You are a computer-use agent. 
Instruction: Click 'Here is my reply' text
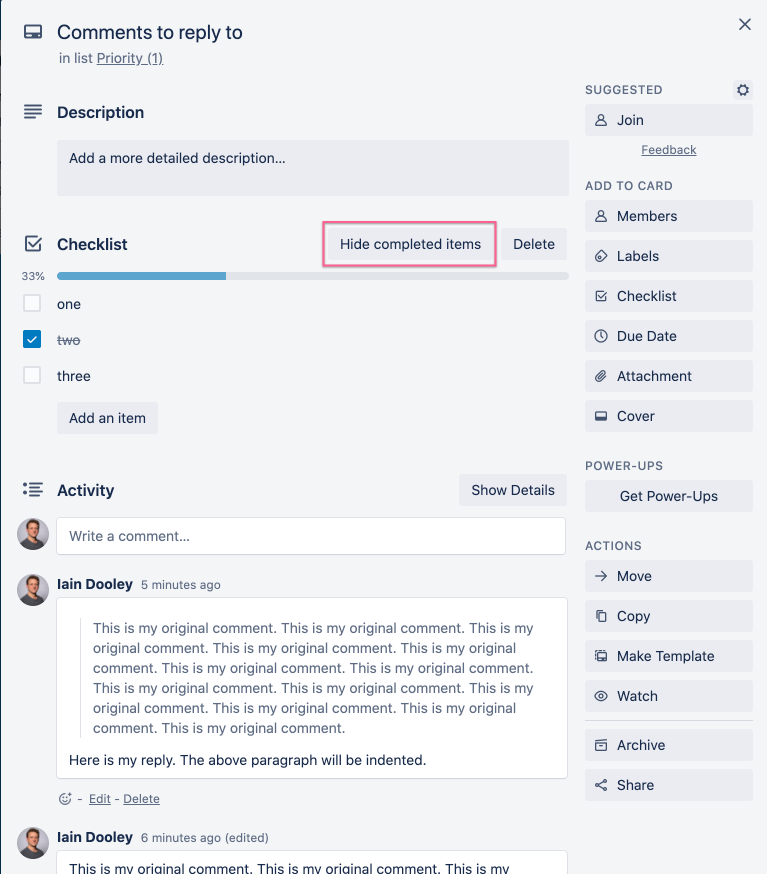click(247, 760)
